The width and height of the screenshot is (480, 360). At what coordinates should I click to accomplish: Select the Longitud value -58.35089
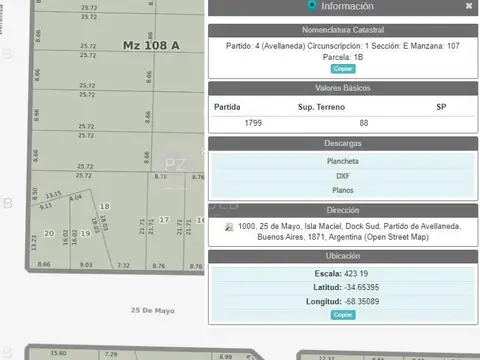coord(362,302)
